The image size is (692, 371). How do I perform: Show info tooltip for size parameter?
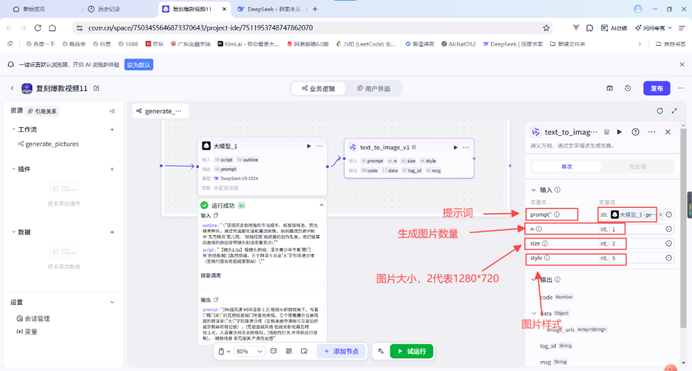(545, 244)
